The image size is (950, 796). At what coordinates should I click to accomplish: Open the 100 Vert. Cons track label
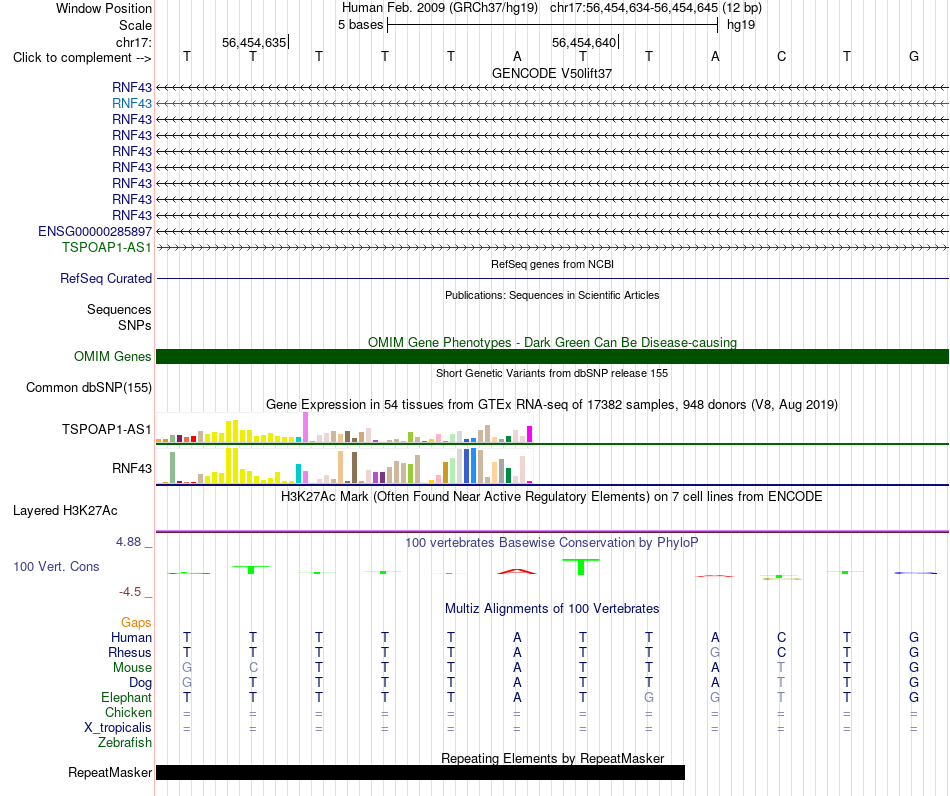click(56, 567)
